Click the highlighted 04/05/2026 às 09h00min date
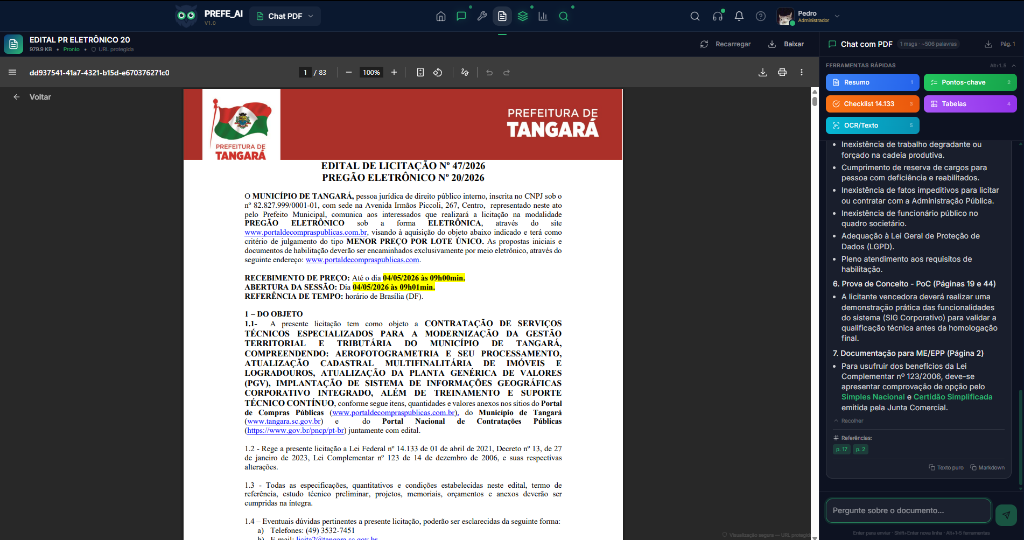Image resolution: width=1024 pixels, height=540 pixels. click(x=424, y=278)
